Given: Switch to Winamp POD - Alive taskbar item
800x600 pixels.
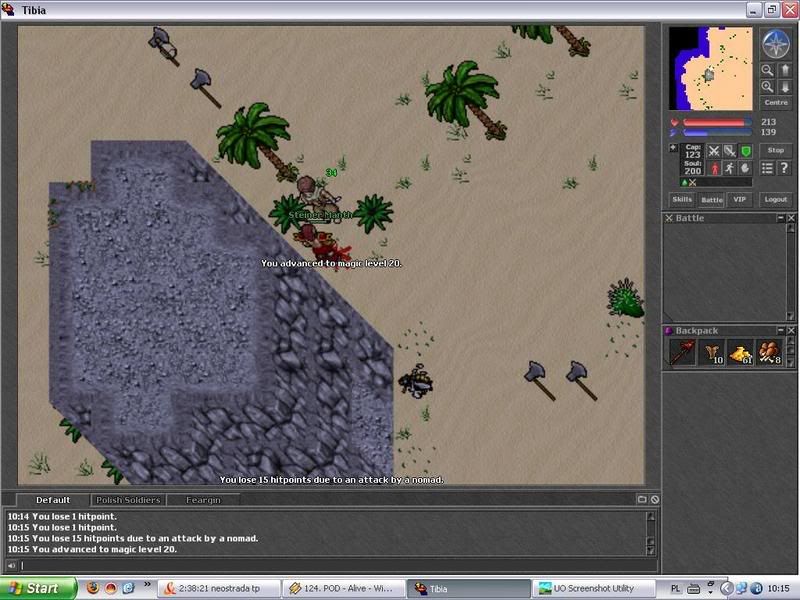Looking at the screenshot, I should [343, 588].
